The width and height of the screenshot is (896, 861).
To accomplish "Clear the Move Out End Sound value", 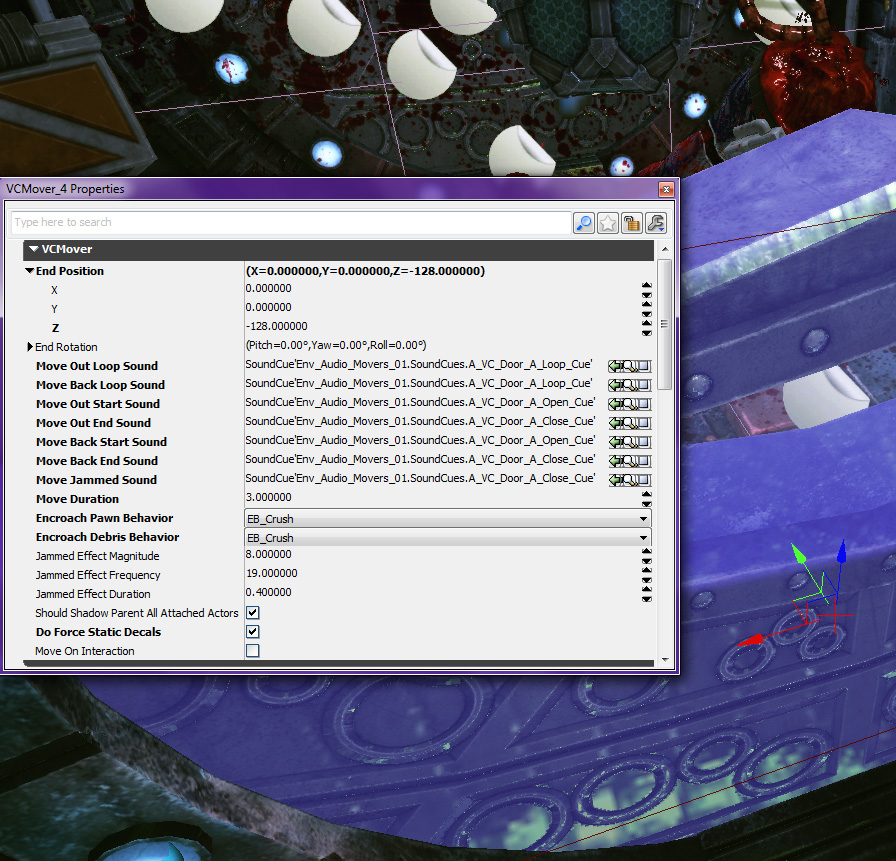I will click(644, 423).
